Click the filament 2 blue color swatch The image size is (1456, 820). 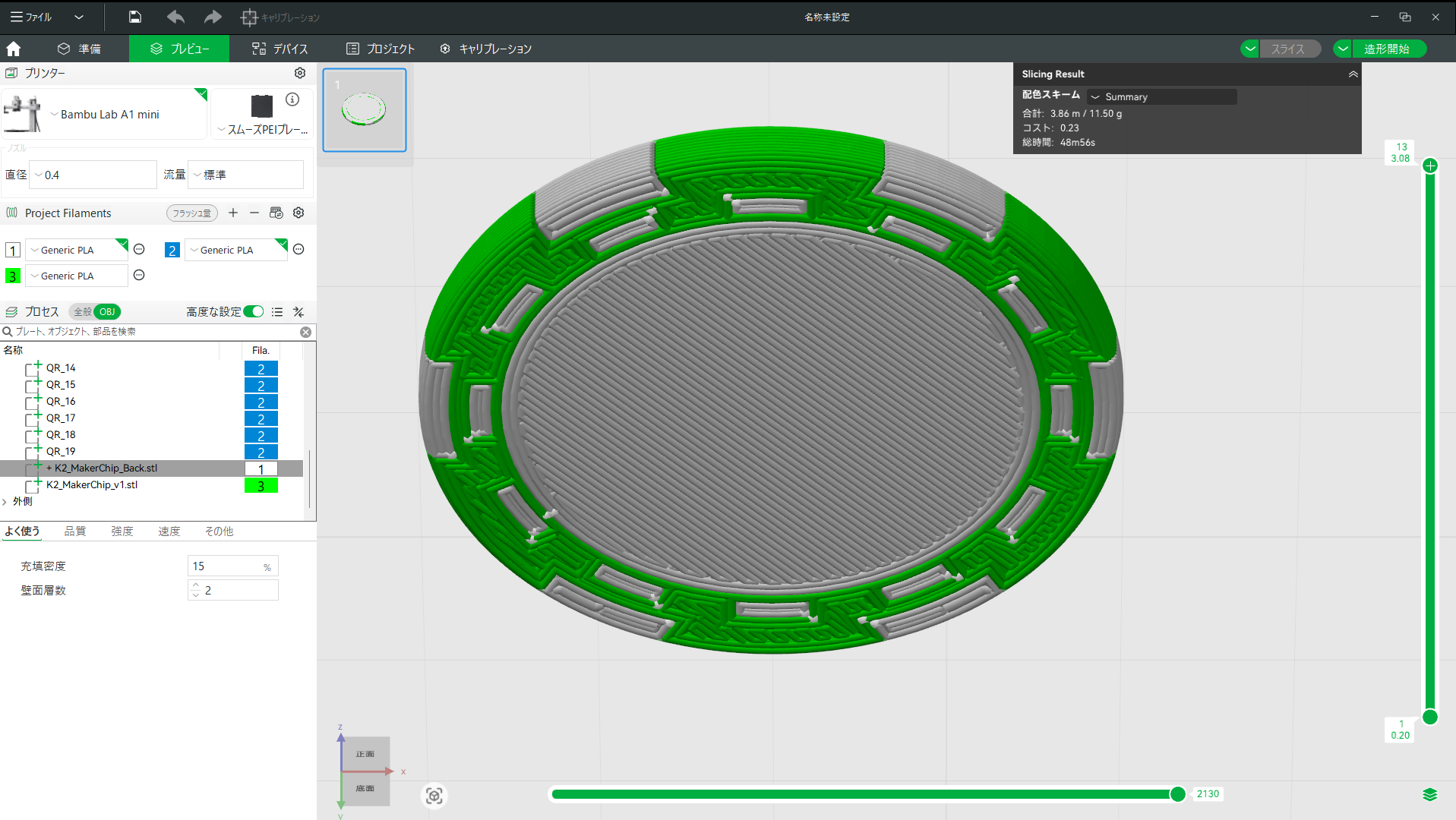(172, 250)
